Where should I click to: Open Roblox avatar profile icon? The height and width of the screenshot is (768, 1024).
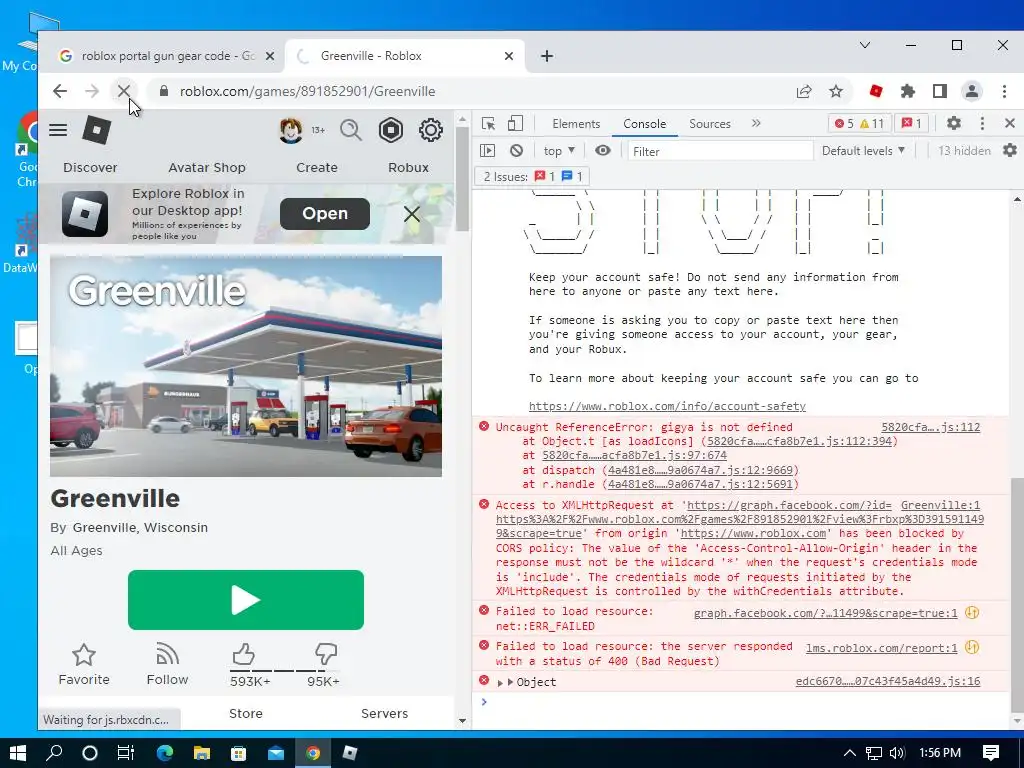pos(291,130)
